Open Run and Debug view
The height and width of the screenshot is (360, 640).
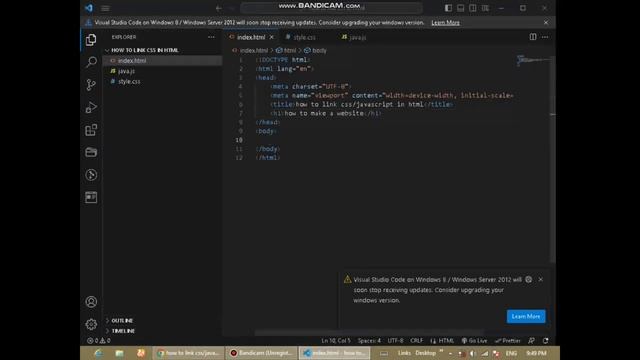point(91,107)
